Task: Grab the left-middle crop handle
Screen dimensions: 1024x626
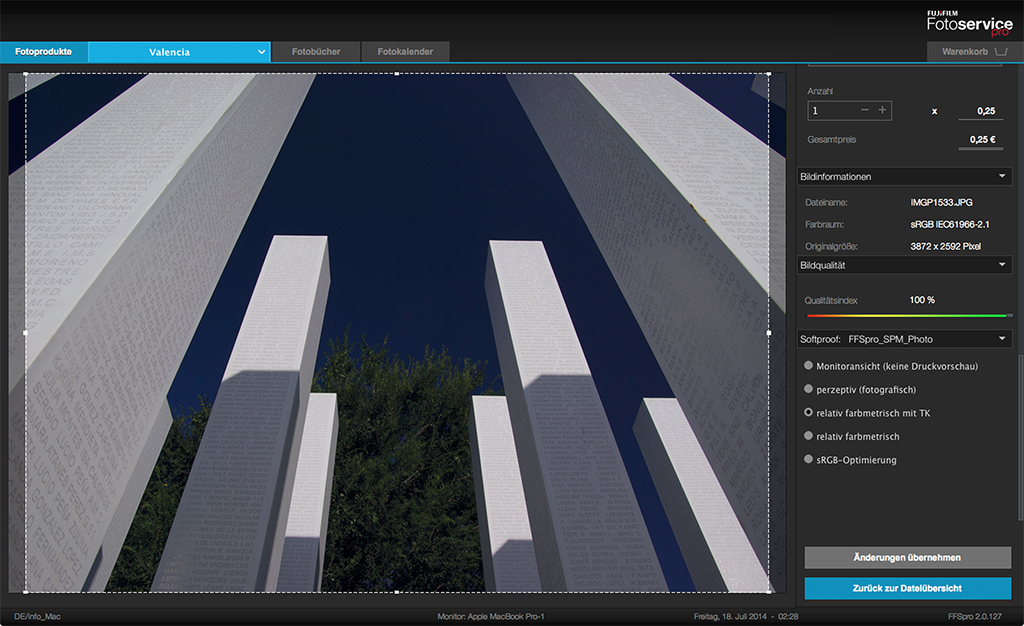Action: pos(25,332)
